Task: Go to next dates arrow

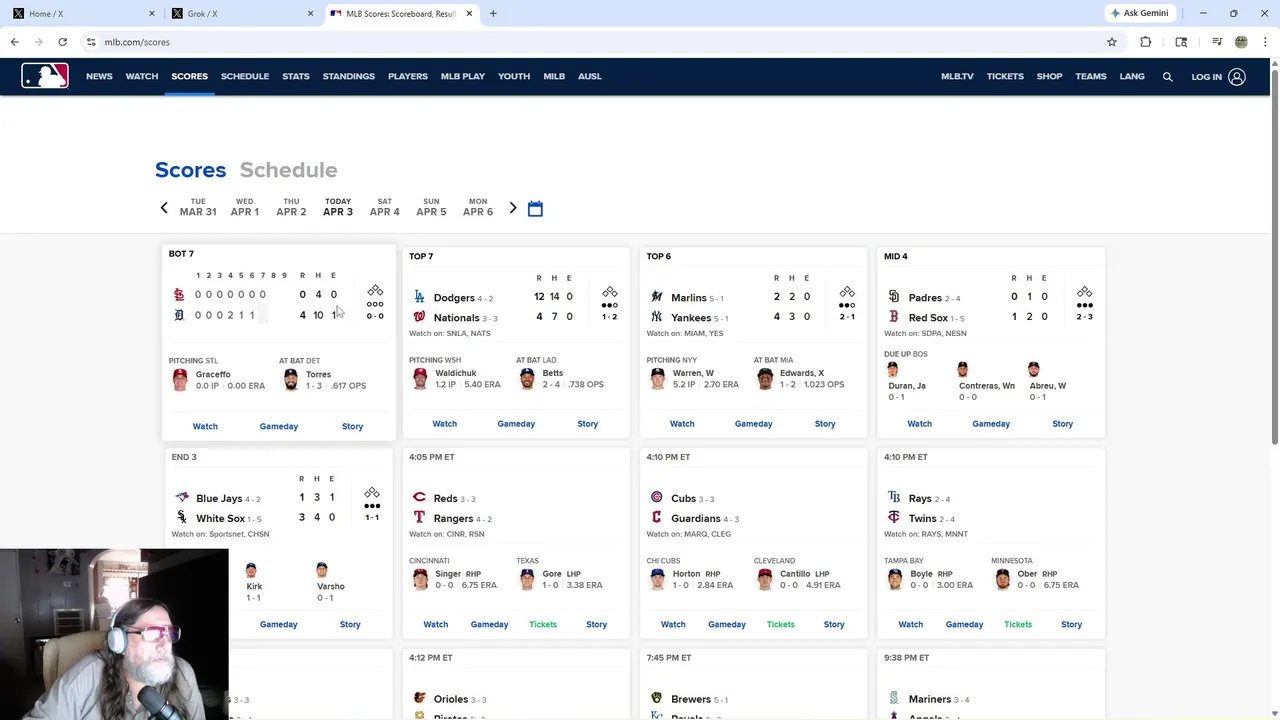Action: pos(513,208)
